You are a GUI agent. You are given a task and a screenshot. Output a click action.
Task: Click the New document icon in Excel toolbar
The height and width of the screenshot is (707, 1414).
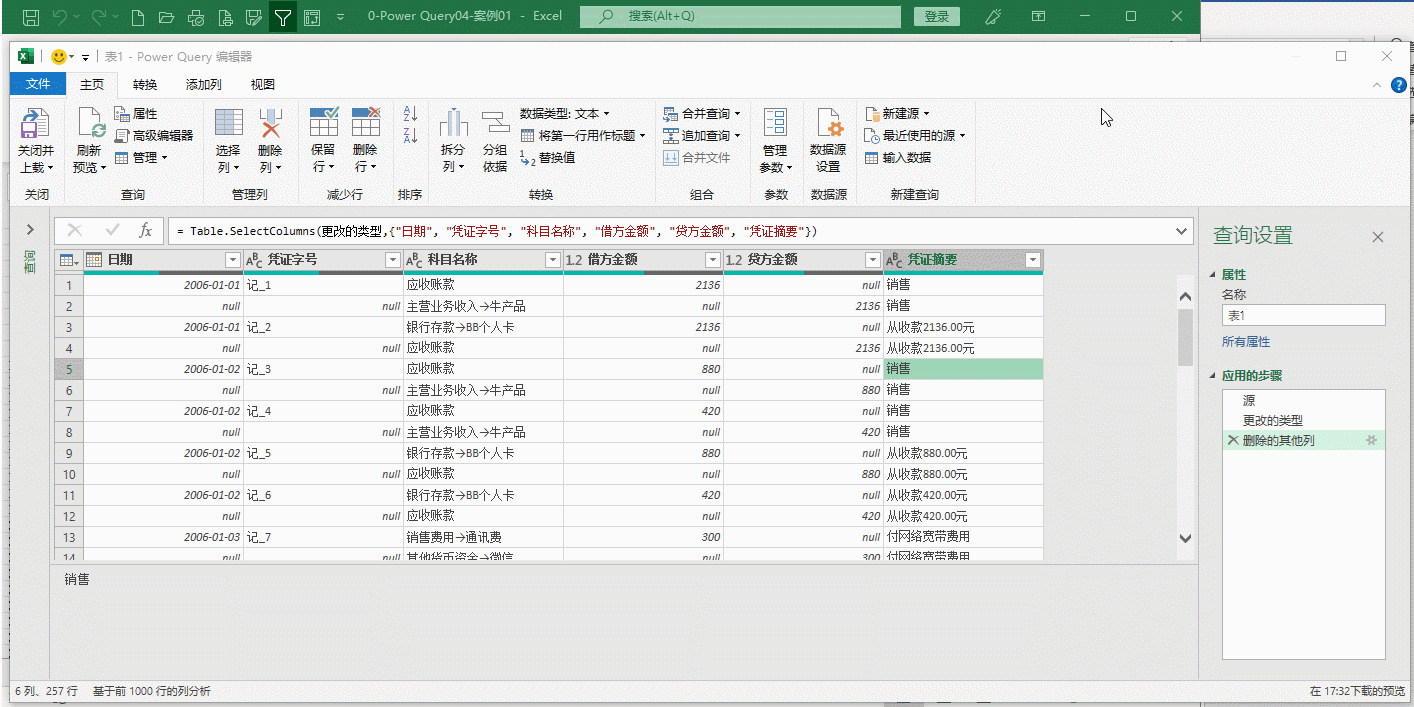click(138, 17)
